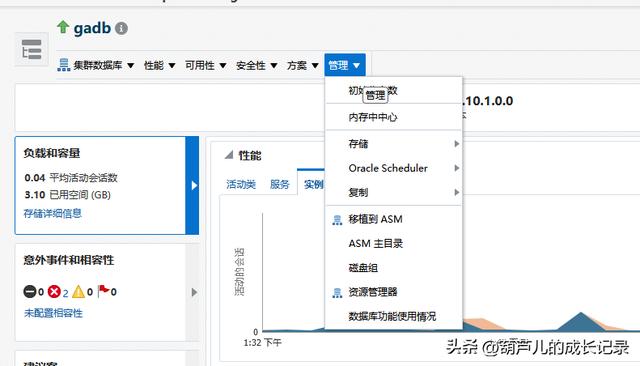Click the cluster database icon in menu bar
The height and width of the screenshot is (366, 640).
coord(64,65)
